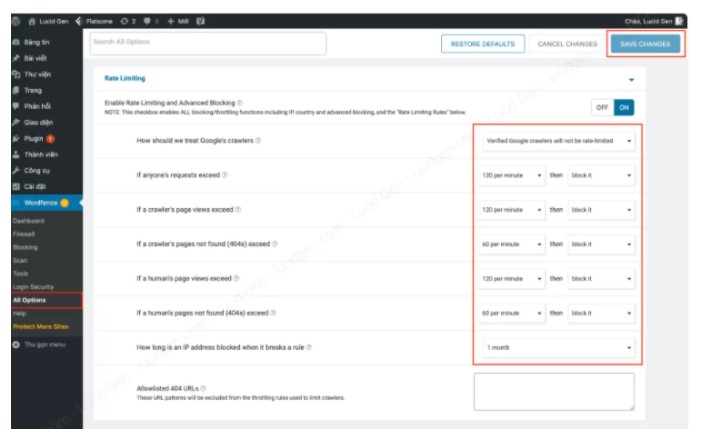Click the Save Changes button
The image size is (701, 436).
tap(645, 44)
